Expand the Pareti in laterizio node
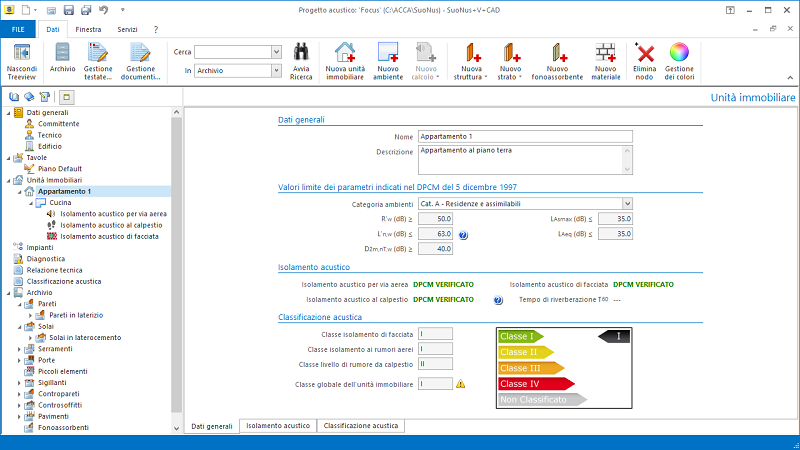 coord(31,315)
